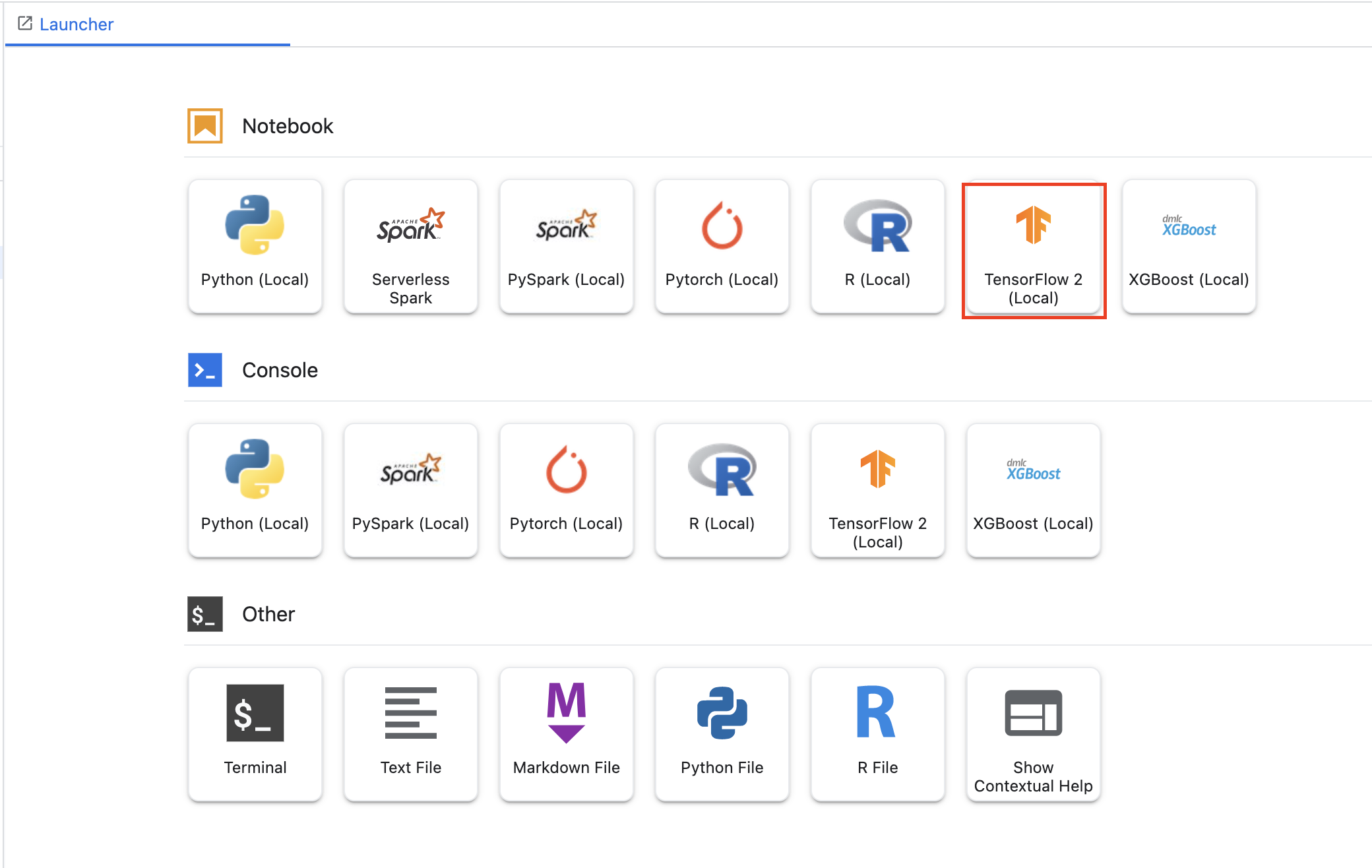The height and width of the screenshot is (868, 1372).
Task: Launch the highlighted TensorFlow 2 (Local) notebook
Action: [x=1033, y=249]
